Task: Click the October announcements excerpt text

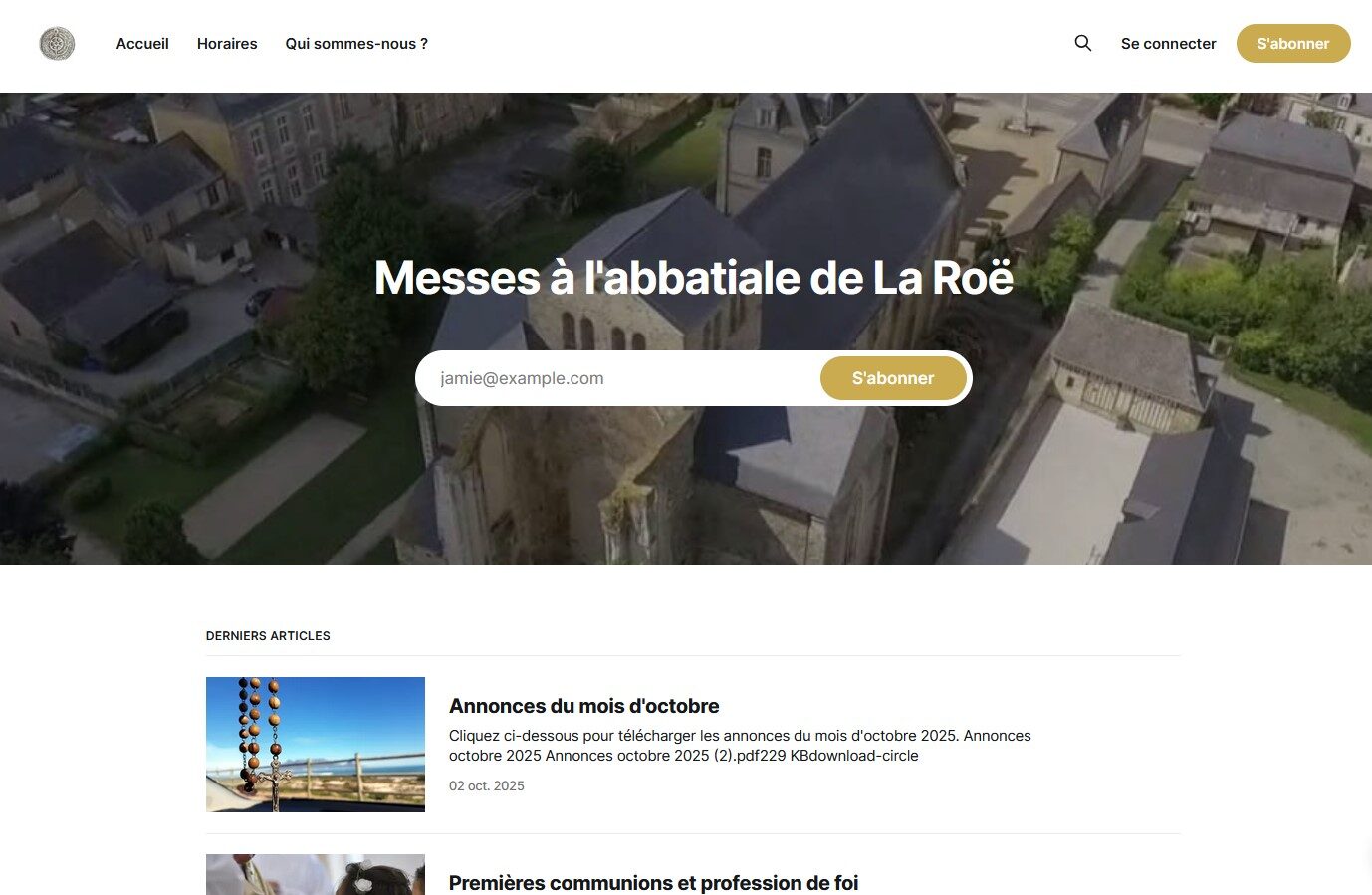Action: pyautogui.click(x=739, y=736)
